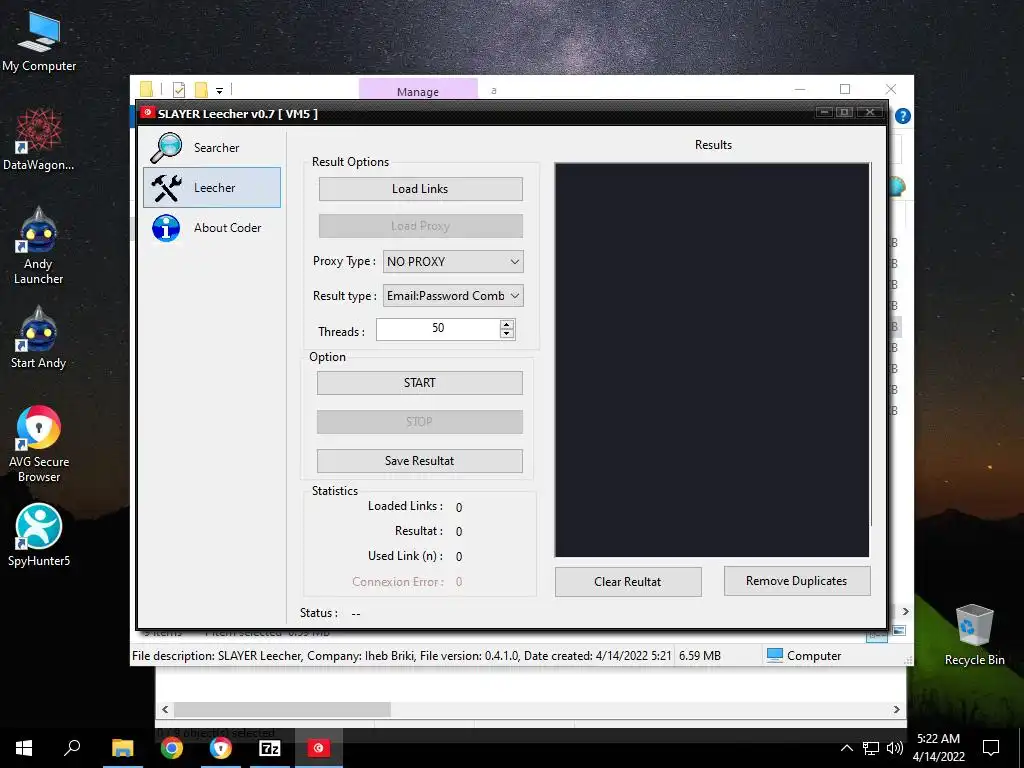
Task: Open the notification center icon
Action: [991, 748]
